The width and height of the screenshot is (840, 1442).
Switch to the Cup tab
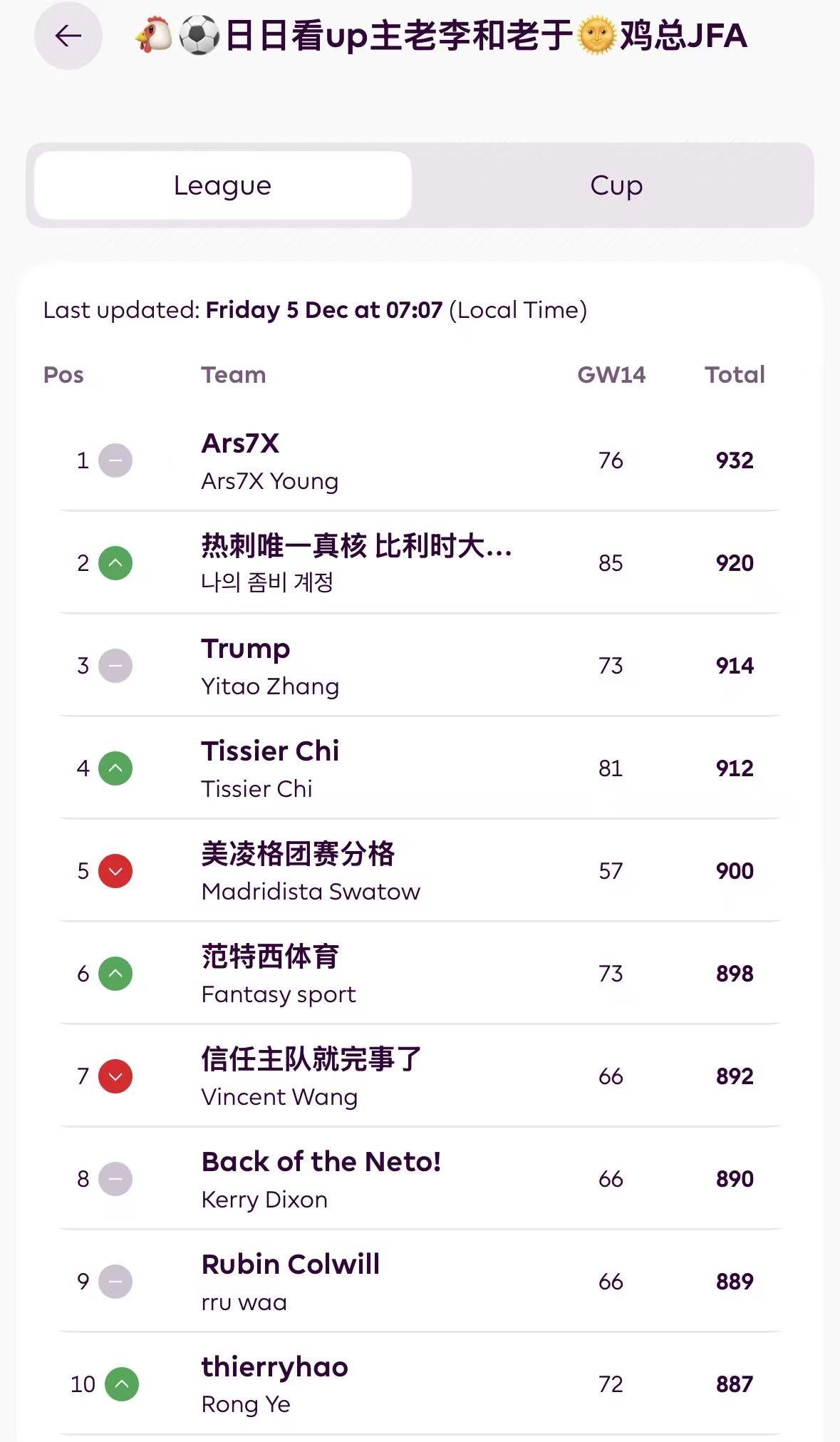[616, 185]
